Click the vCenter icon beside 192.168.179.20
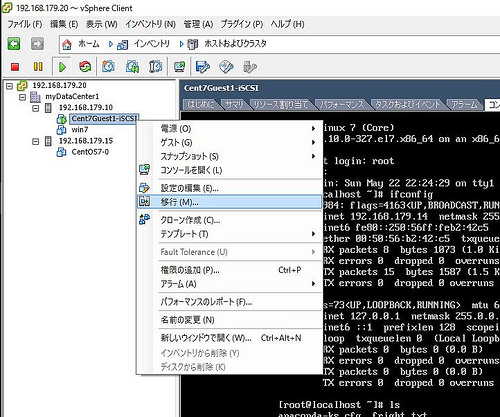This screenshot has height=417, width=500. tap(22, 86)
